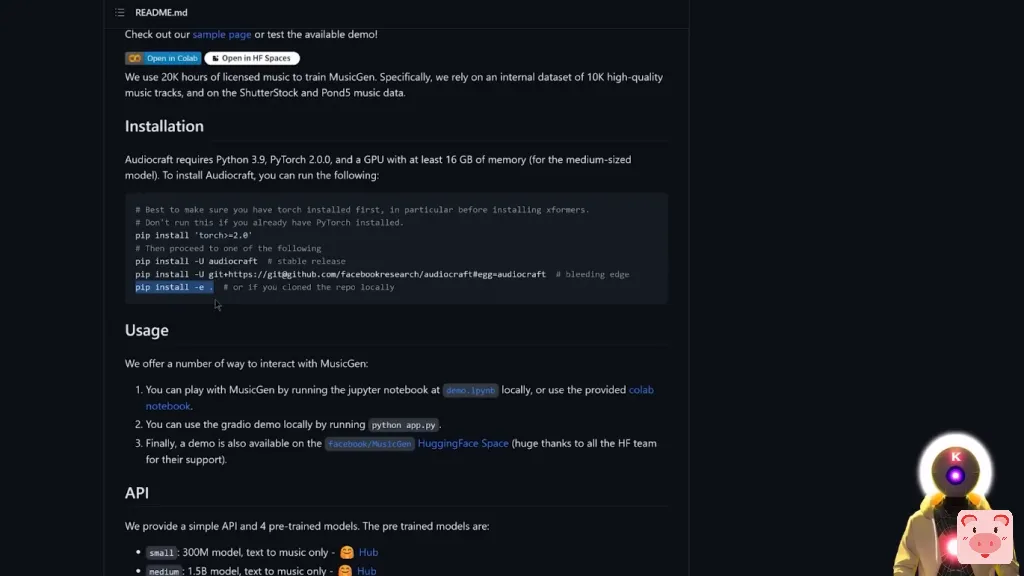
Task: Open the Hub link for medium model
Action: [367, 571]
